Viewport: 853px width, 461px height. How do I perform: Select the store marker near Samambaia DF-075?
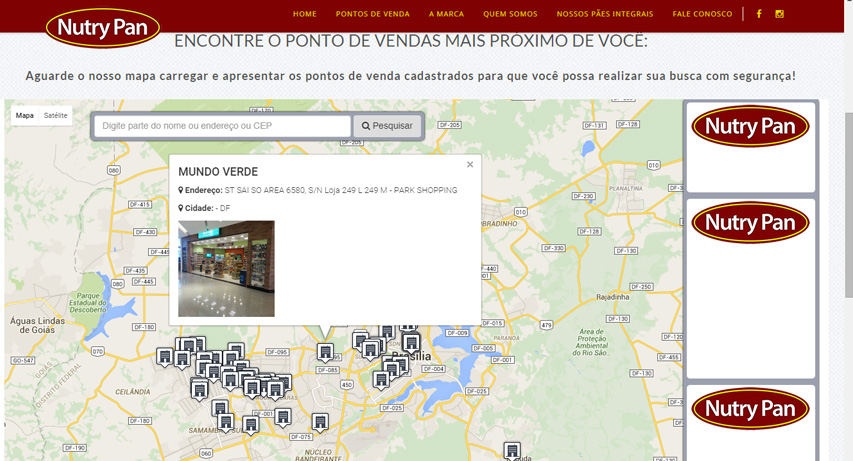(320, 422)
